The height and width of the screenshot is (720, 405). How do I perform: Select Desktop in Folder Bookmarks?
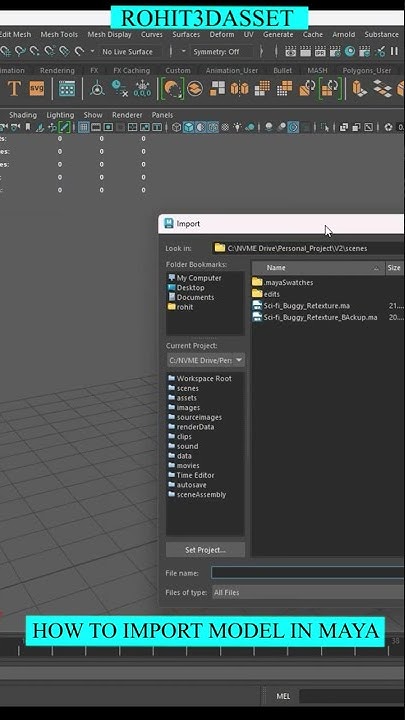point(186,287)
